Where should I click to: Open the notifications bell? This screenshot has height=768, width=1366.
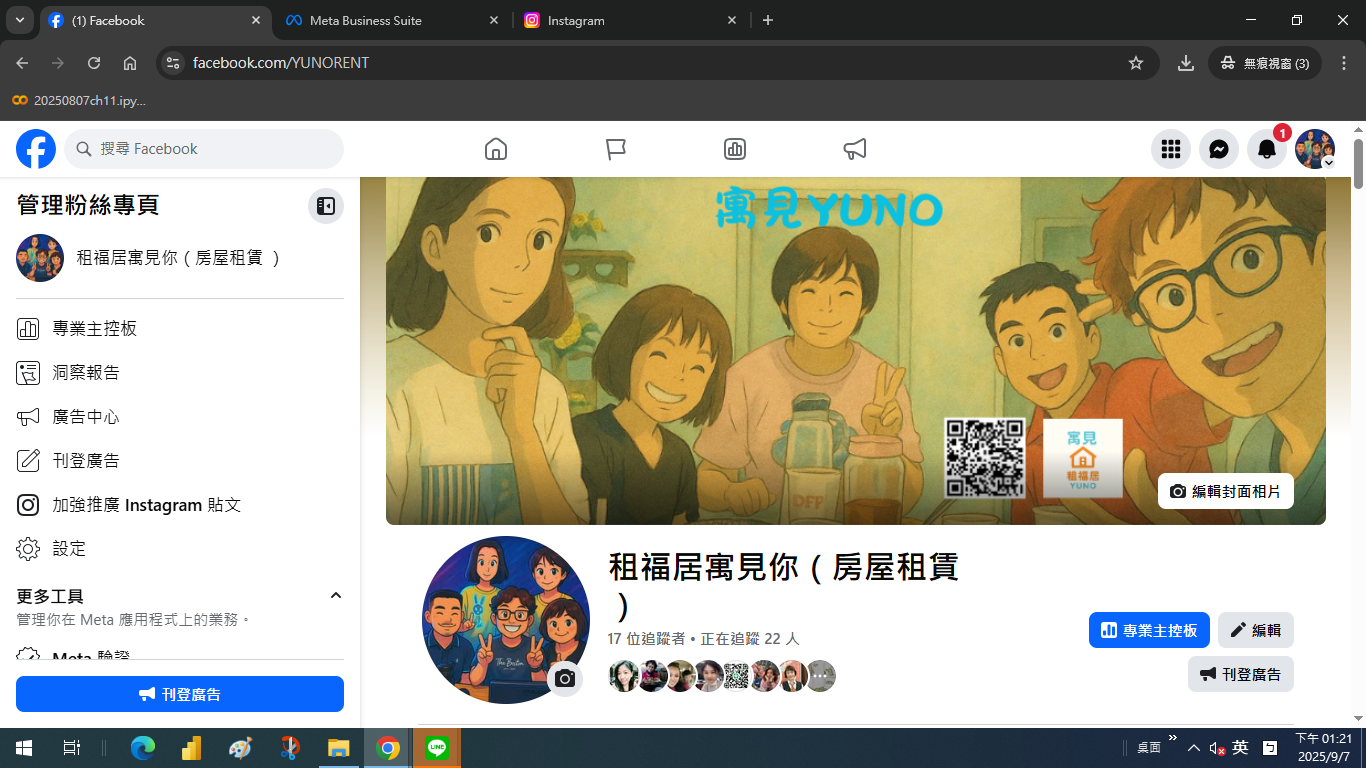click(x=1266, y=149)
